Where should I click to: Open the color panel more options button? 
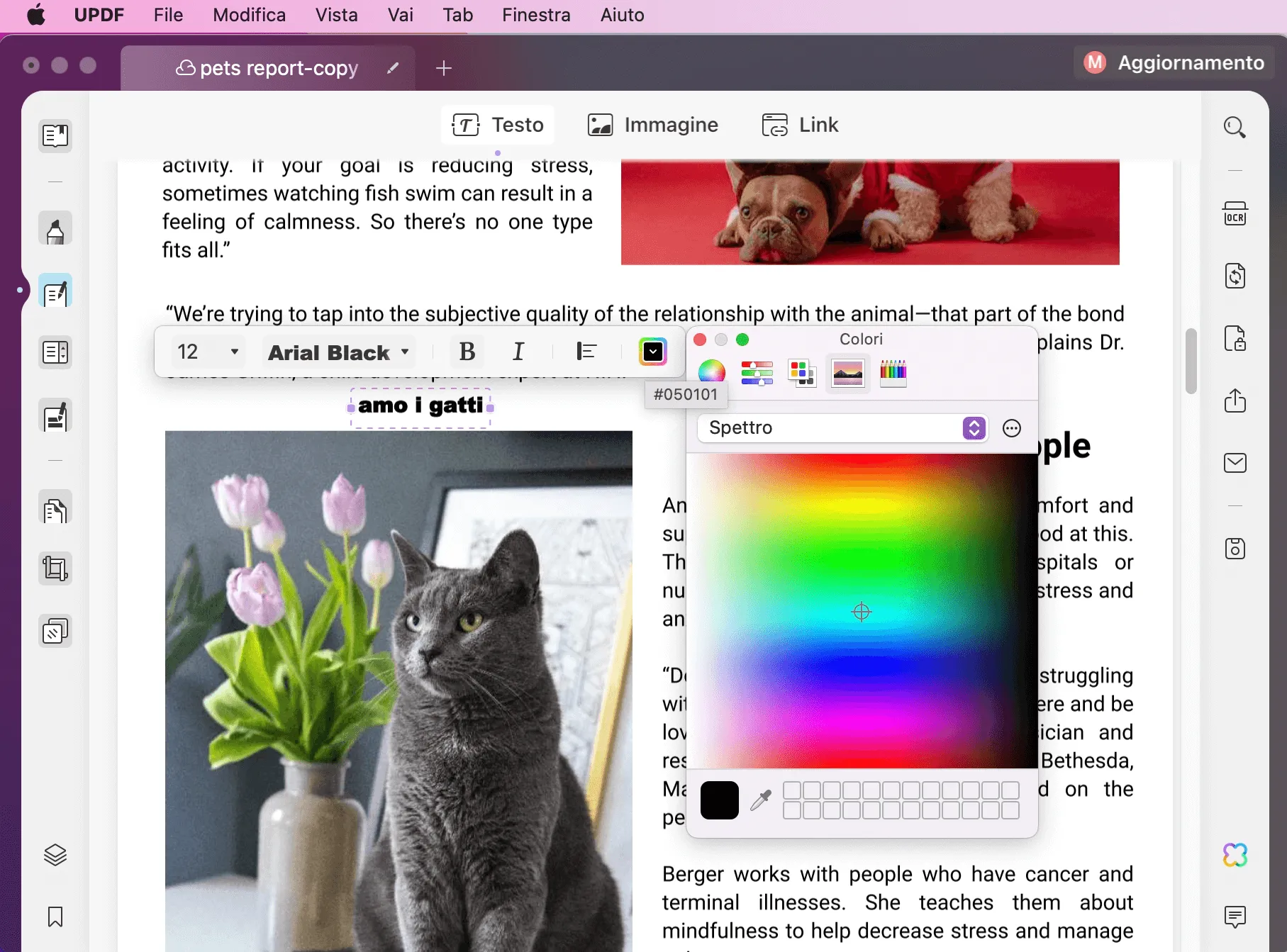click(1012, 428)
